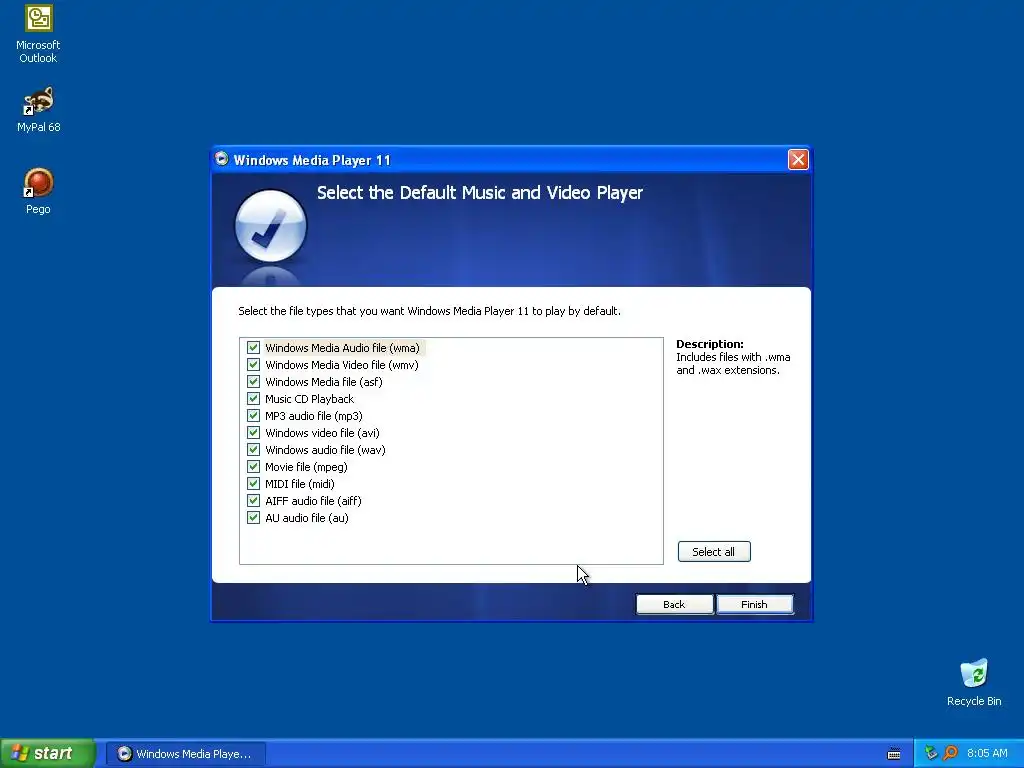The width and height of the screenshot is (1024, 768).
Task: Click the Safely Remove Hardware tray icon
Action: [x=931, y=753]
